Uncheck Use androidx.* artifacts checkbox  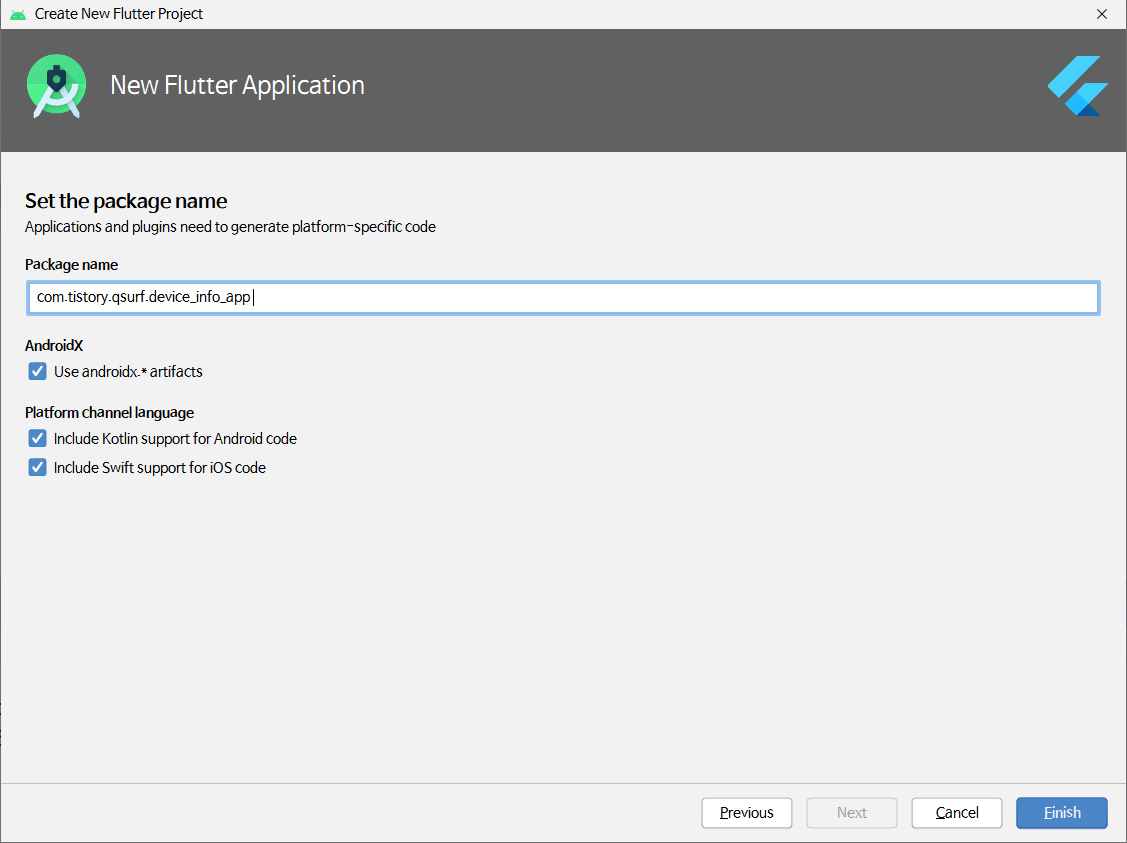37,372
